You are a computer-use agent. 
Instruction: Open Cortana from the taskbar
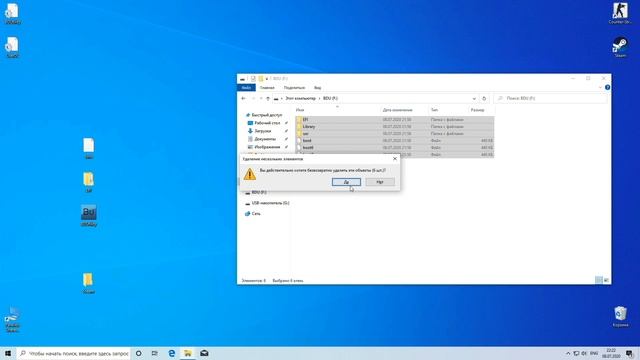click(x=139, y=353)
